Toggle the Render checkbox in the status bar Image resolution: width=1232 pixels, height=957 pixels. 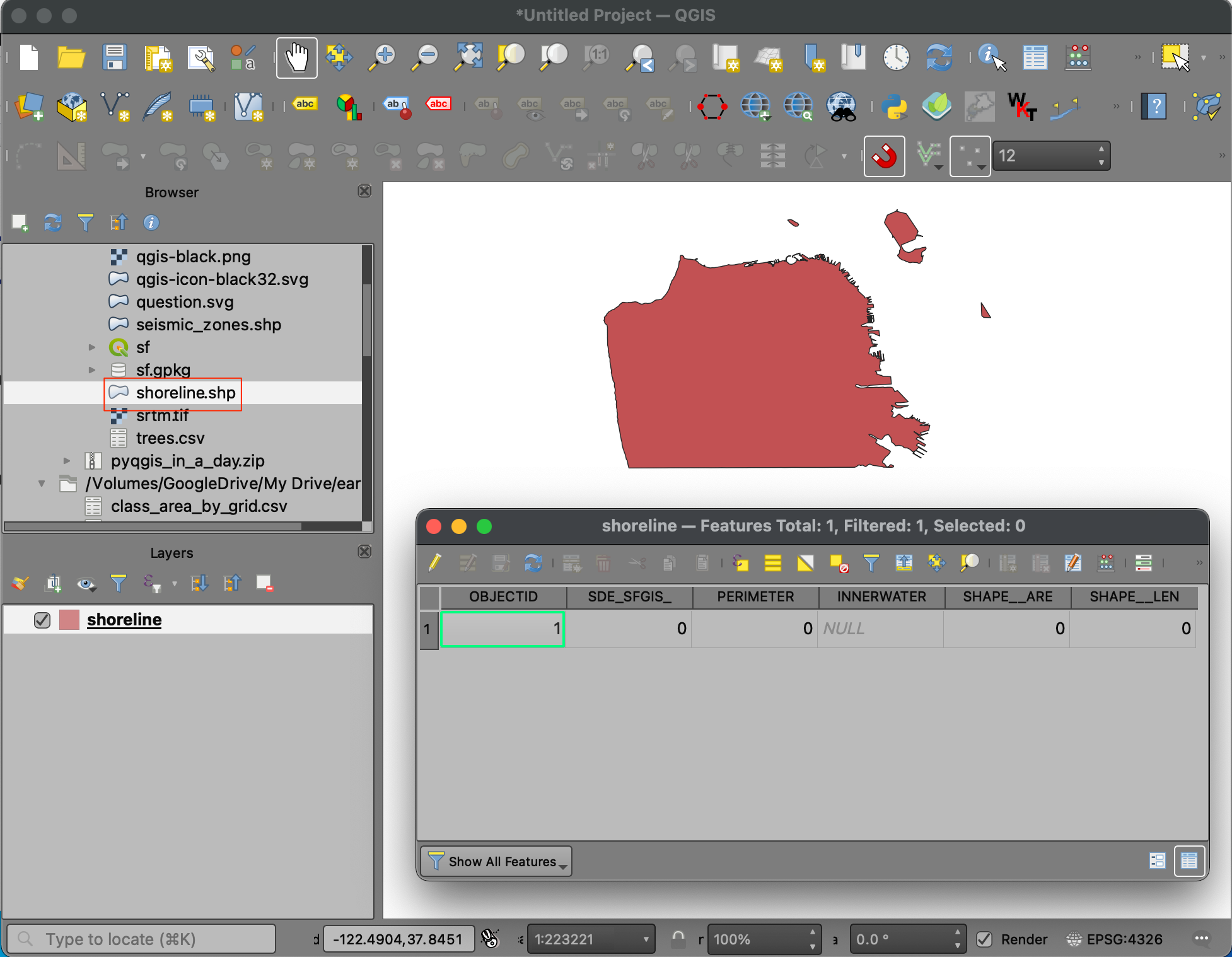coord(984,939)
